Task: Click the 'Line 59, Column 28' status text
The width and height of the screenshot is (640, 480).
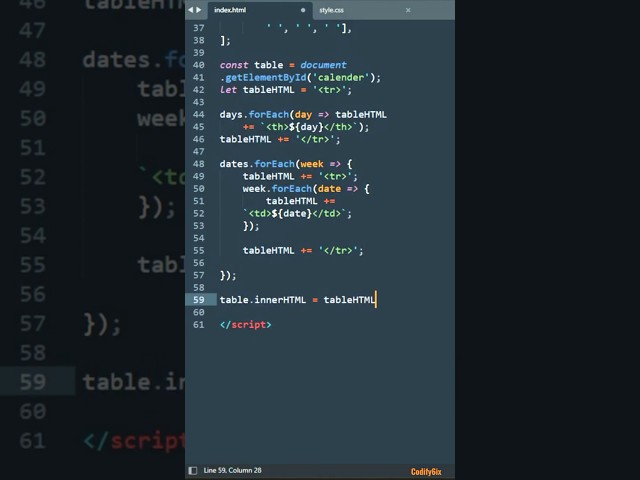Action: [233, 470]
